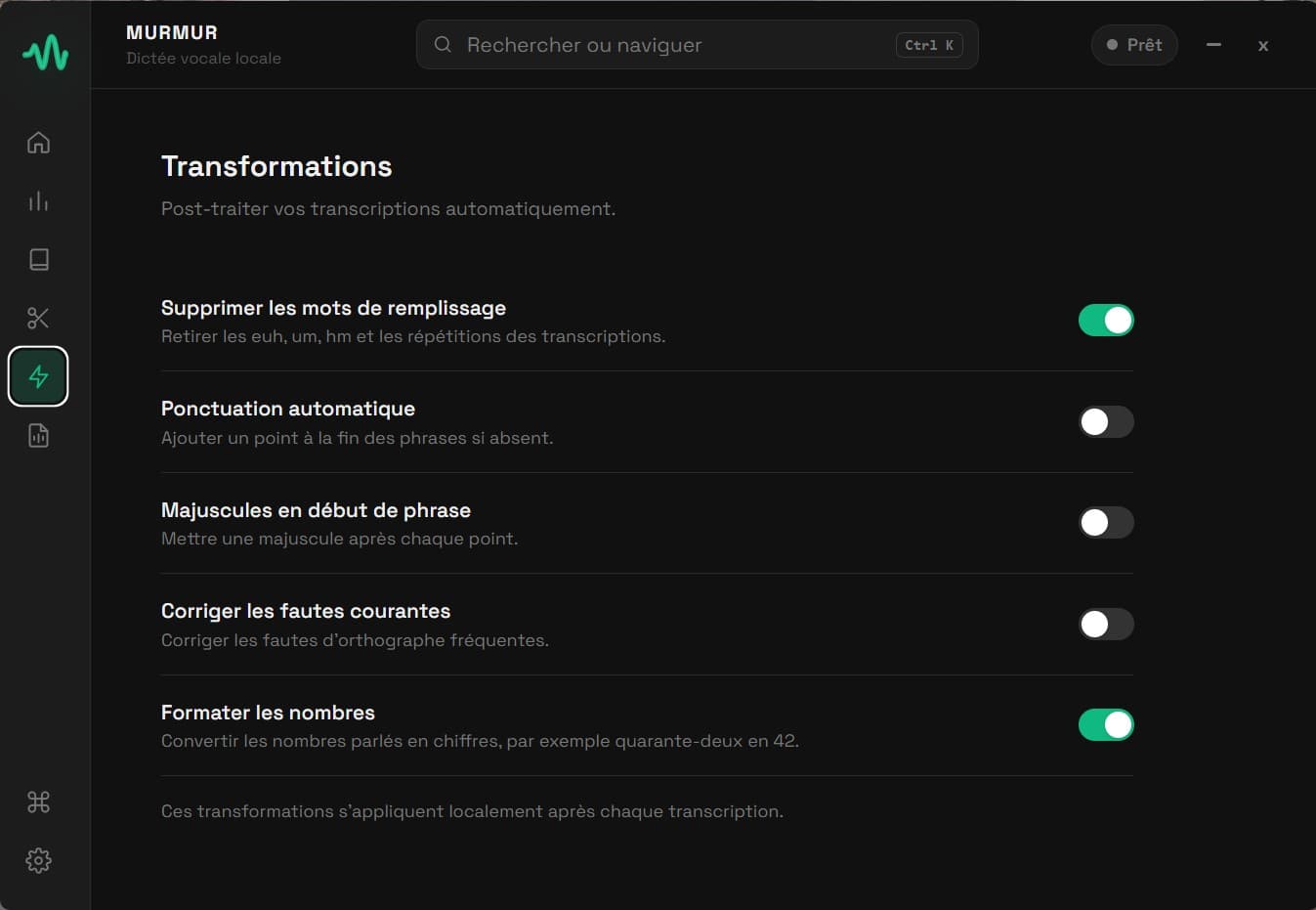Open the Home page from sidebar
The image size is (1316, 910).
(38, 143)
